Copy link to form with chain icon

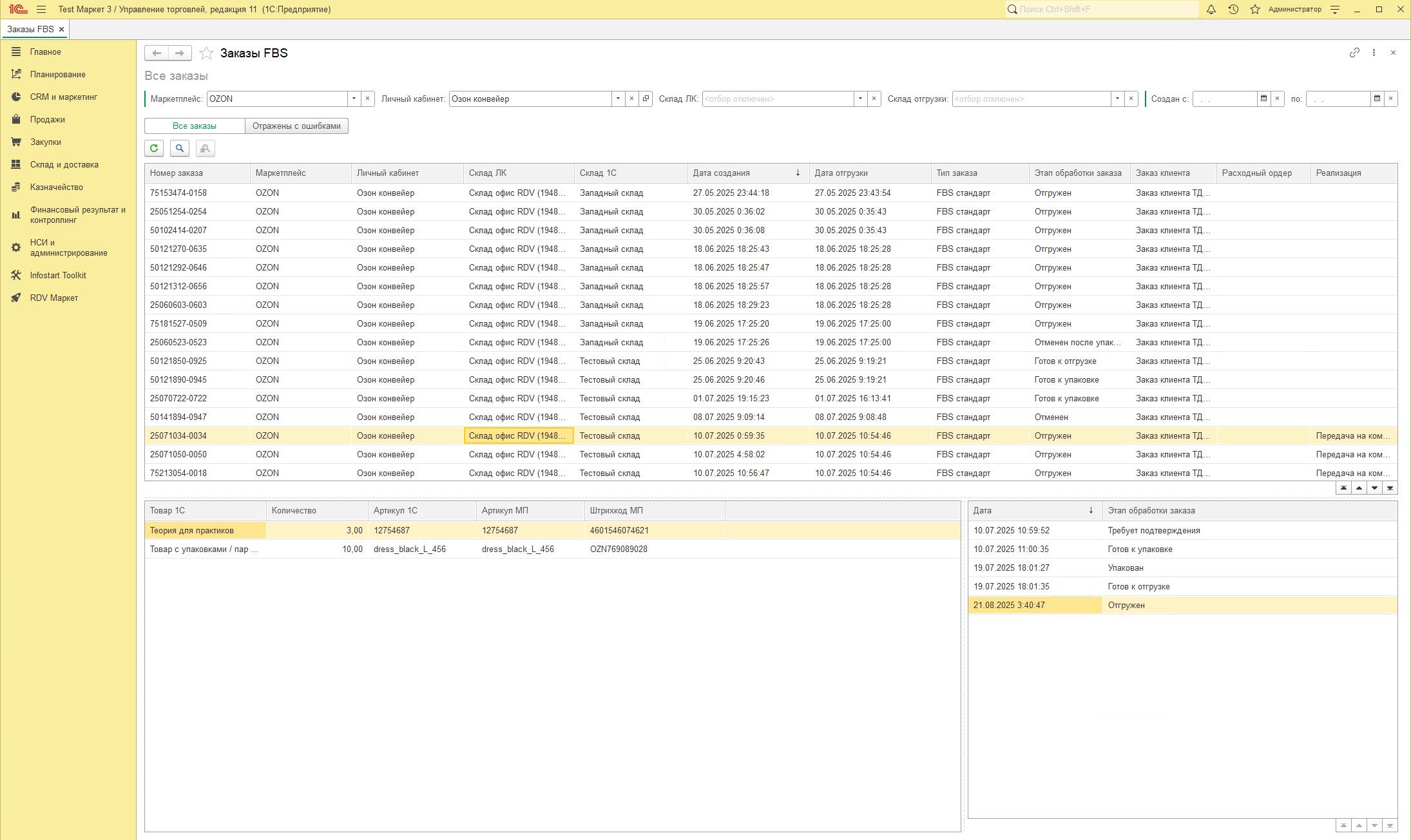pos(1354,53)
